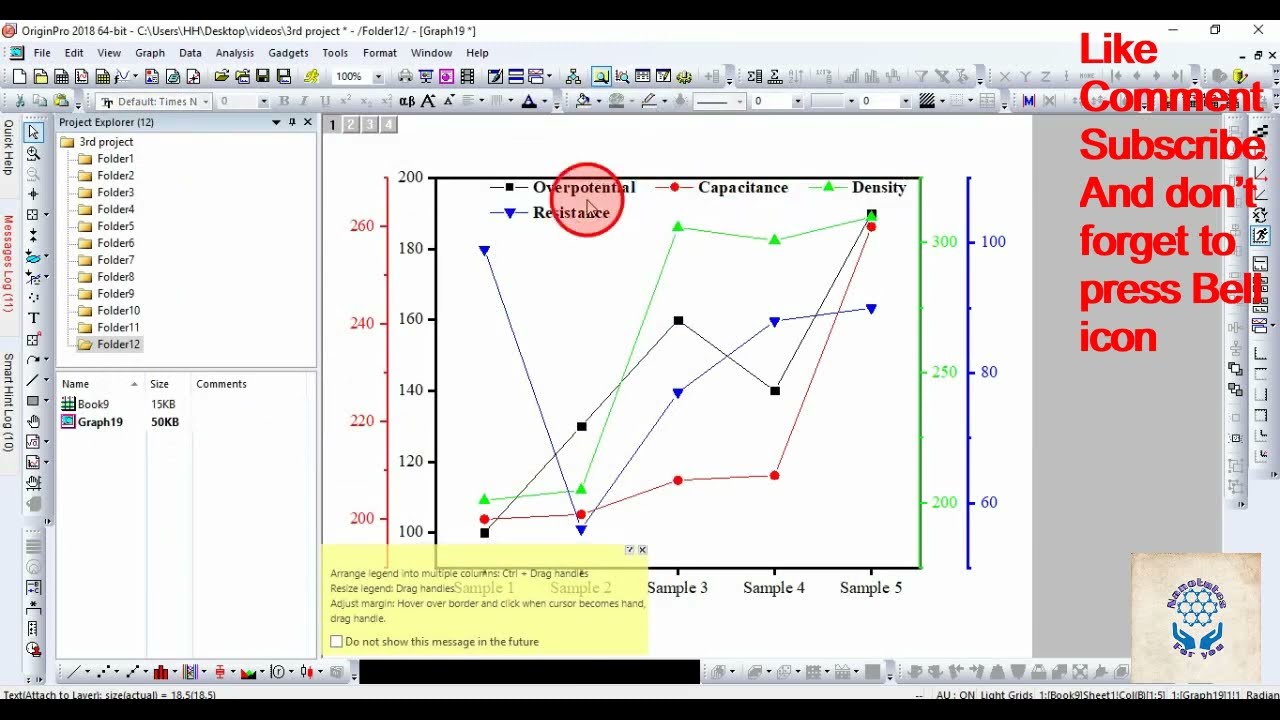Open the Messages Log side tab
This screenshot has height=720, width=1280.
coord(8,264)
